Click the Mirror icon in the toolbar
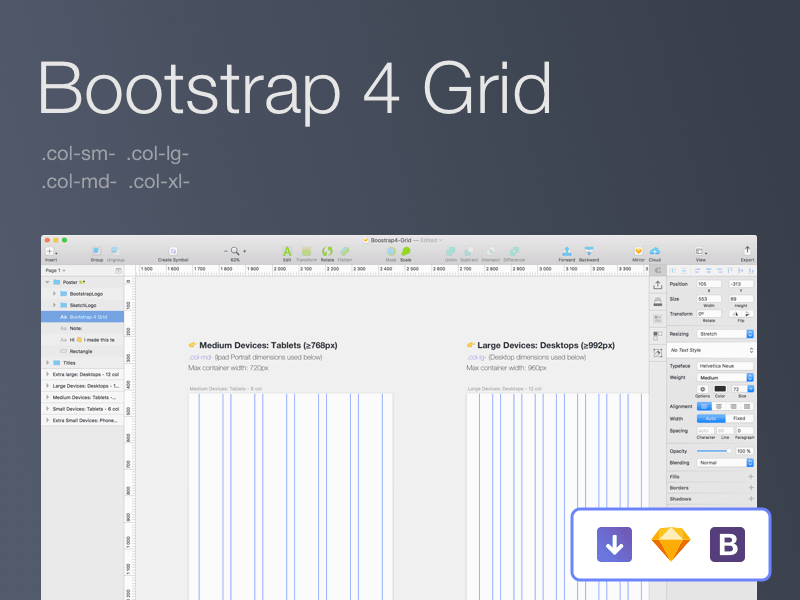Viewport: 800px width, 600px height. point(639,250)
